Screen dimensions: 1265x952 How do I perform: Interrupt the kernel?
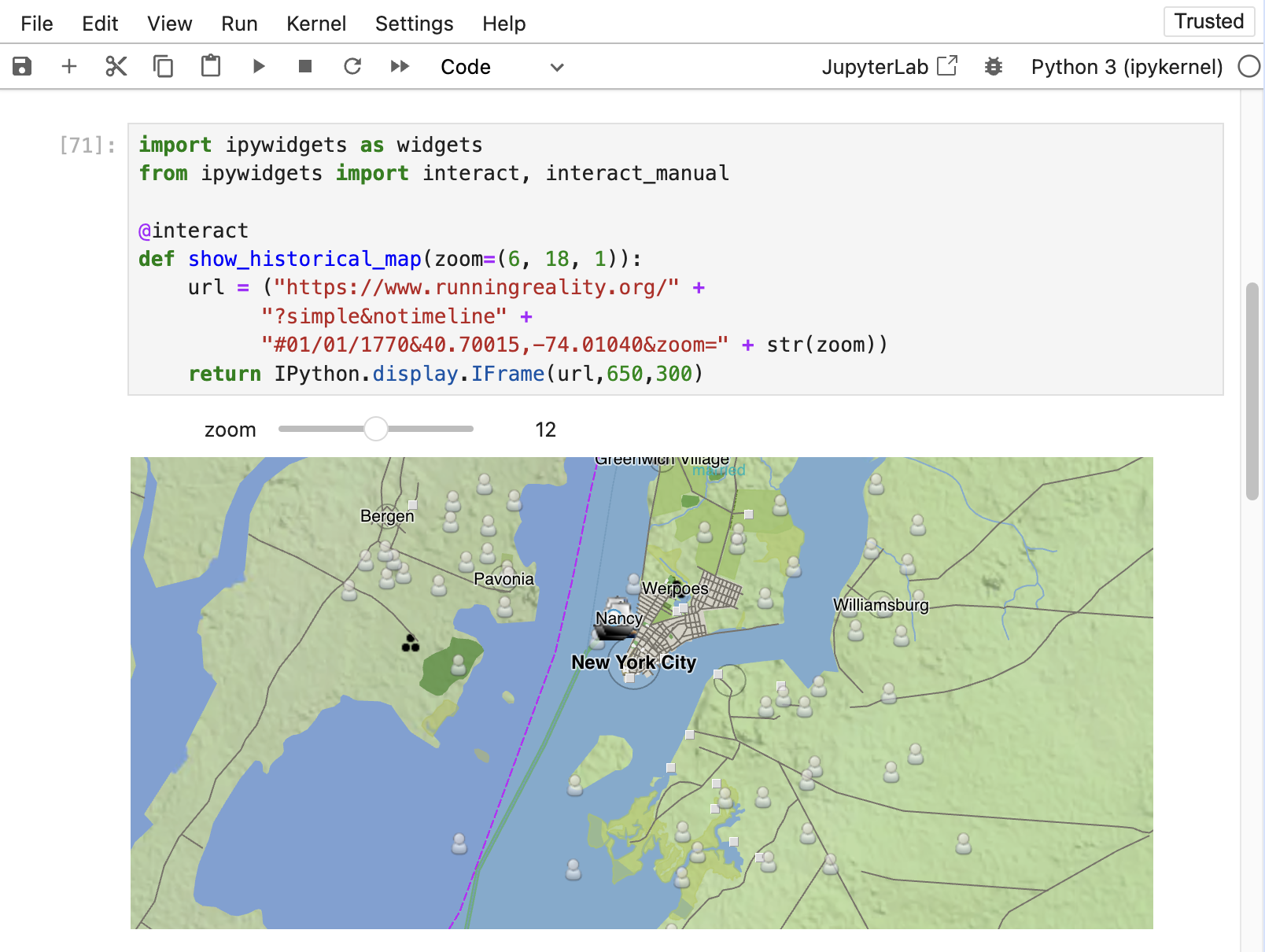coord(305,66)
